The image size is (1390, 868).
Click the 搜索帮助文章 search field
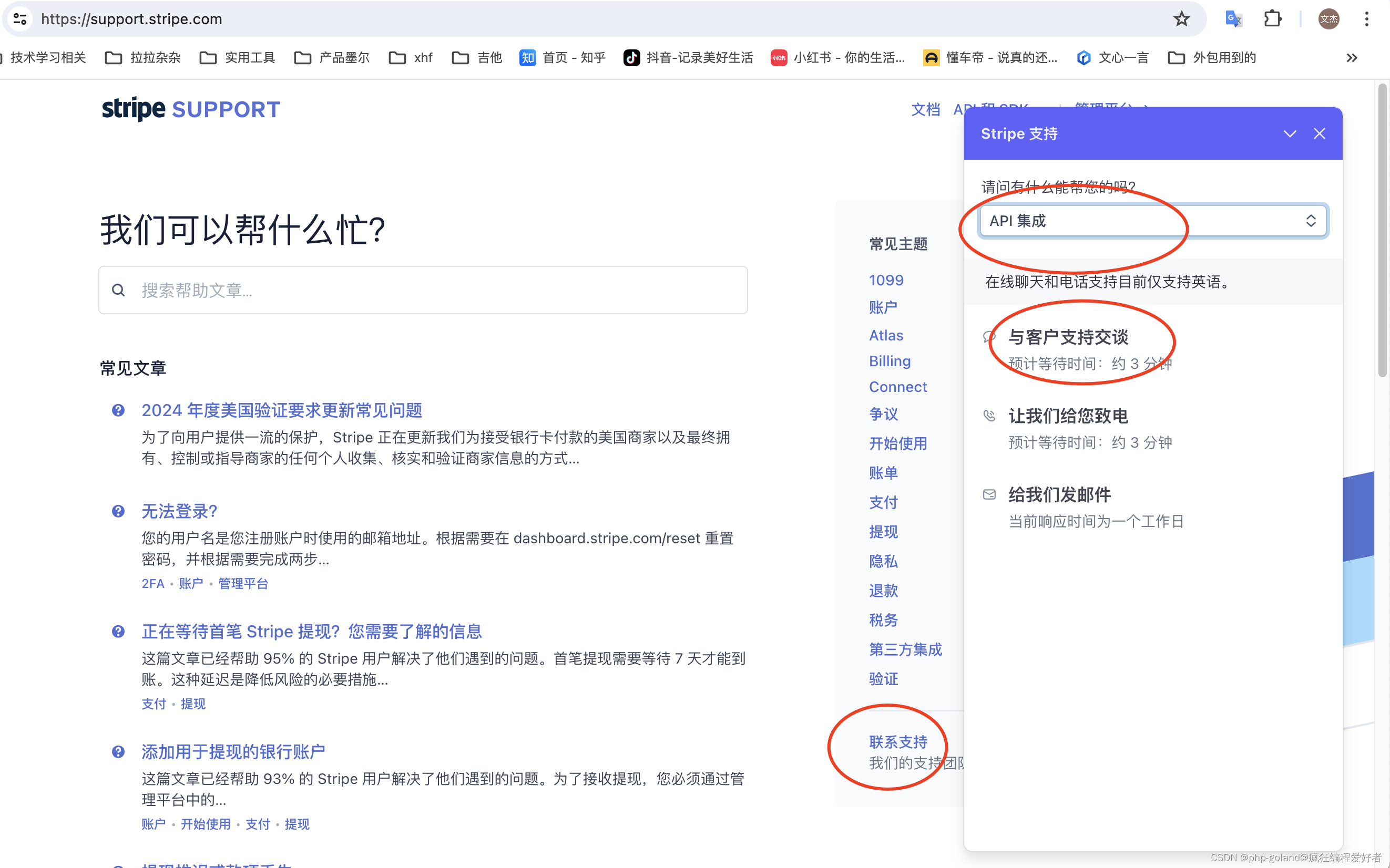[x=423, y=290]
